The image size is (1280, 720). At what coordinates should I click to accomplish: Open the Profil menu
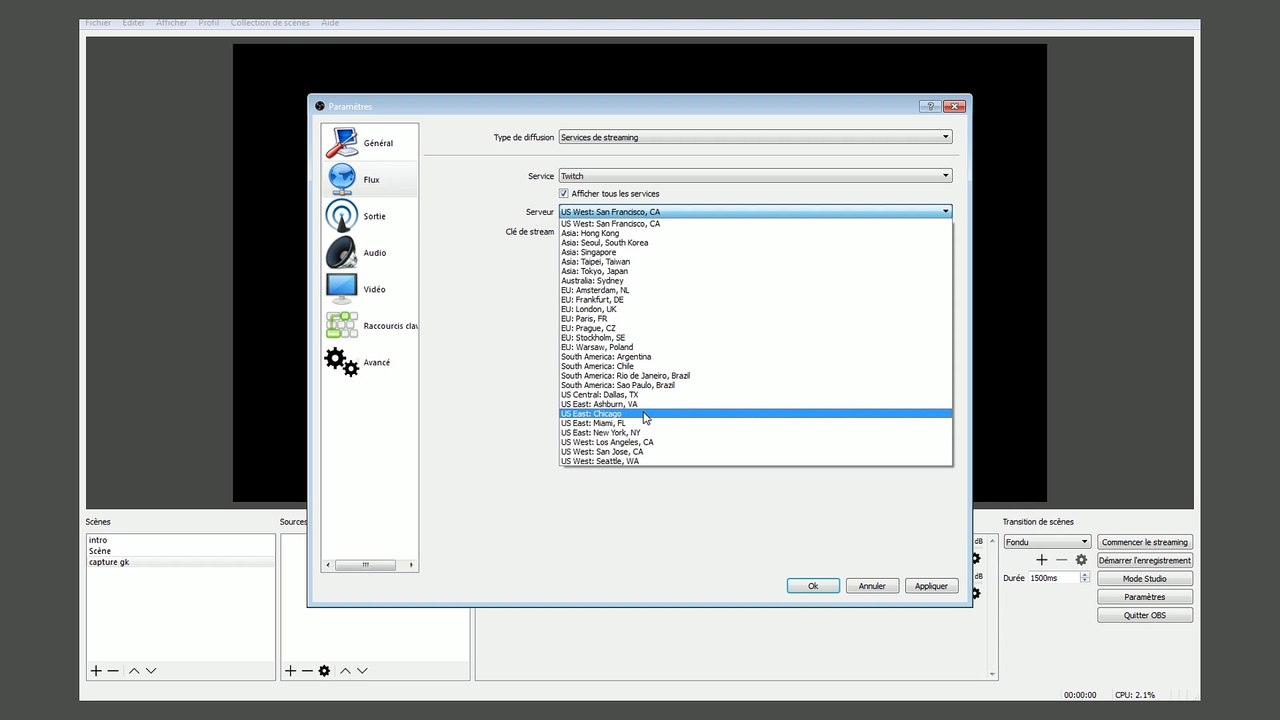[x=209, y=23]
